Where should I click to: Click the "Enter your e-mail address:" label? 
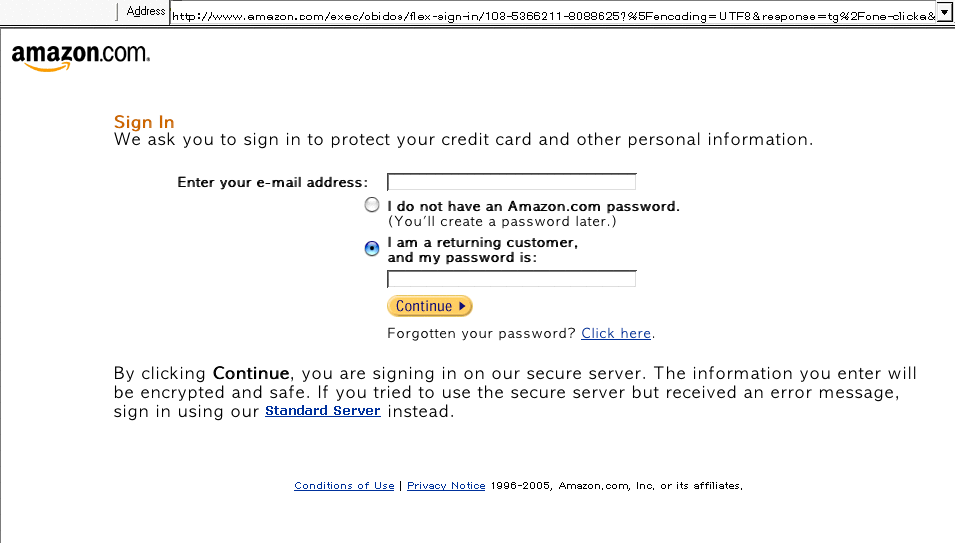(x=272, y=182)
